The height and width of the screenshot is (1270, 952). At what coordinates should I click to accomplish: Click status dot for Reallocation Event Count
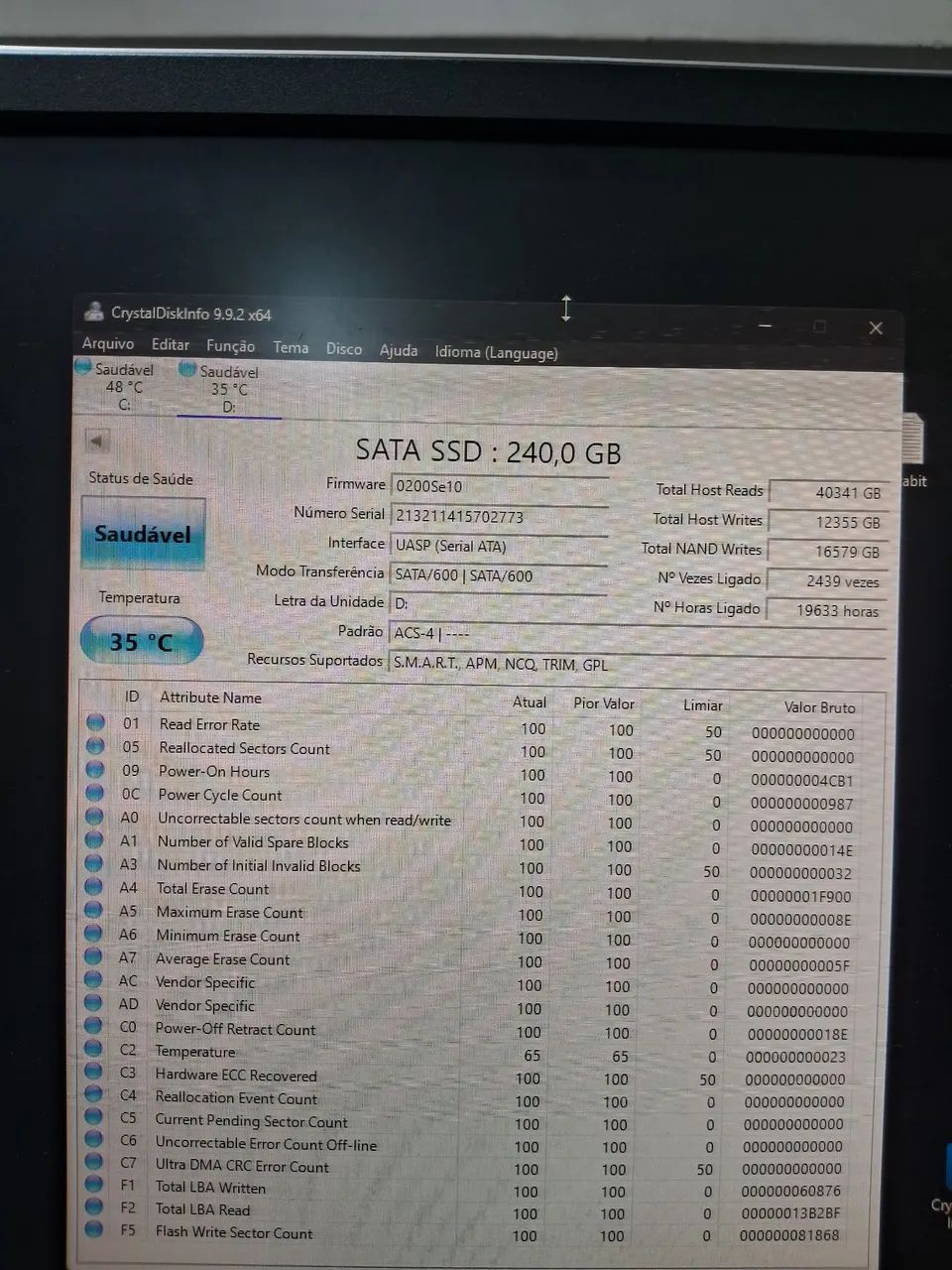click(x=94, y=1094)
